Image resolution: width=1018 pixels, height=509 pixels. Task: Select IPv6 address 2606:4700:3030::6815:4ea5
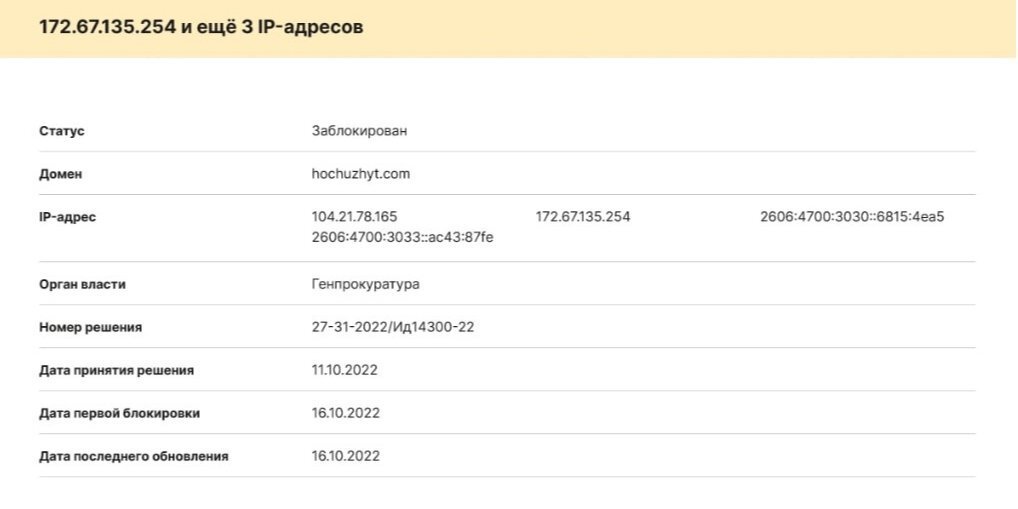click(x=852, y=217)
